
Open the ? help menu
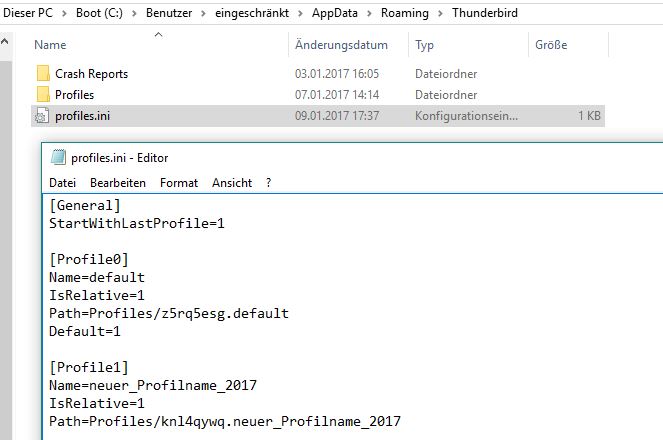(x=269, y=183)
